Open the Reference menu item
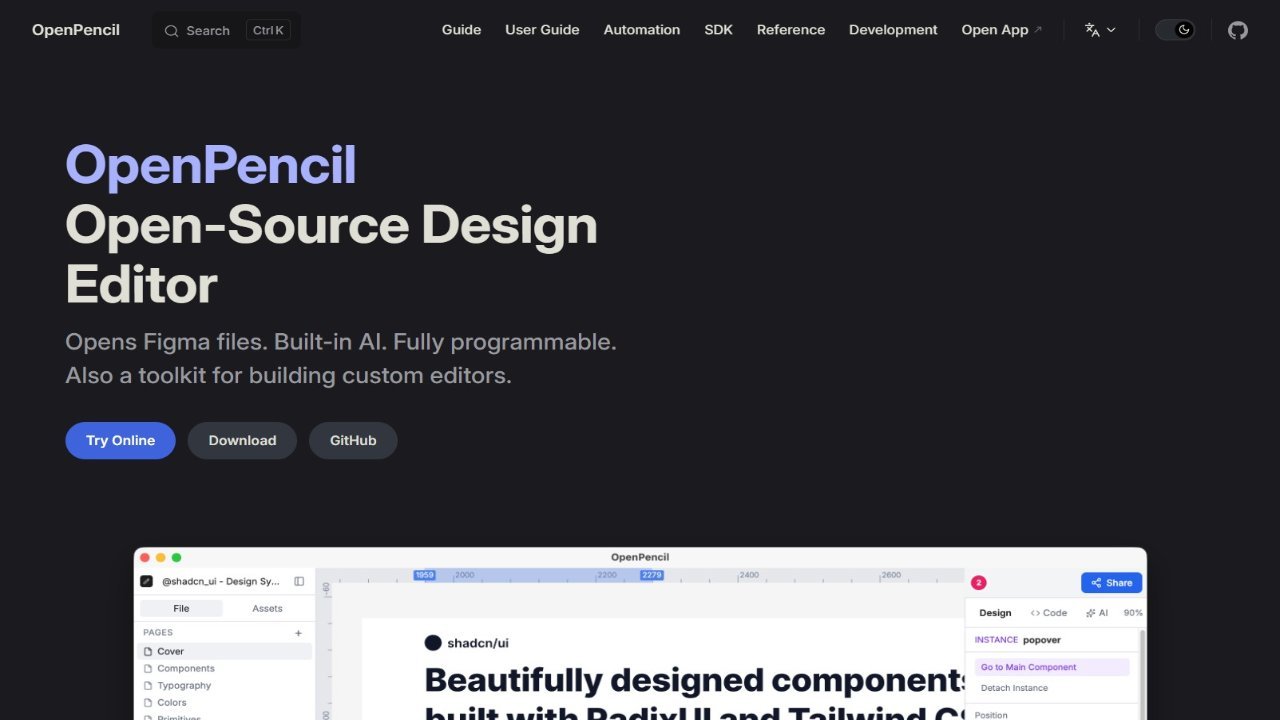The height and width of the screenshot is (720, 1280). [791, 30]
